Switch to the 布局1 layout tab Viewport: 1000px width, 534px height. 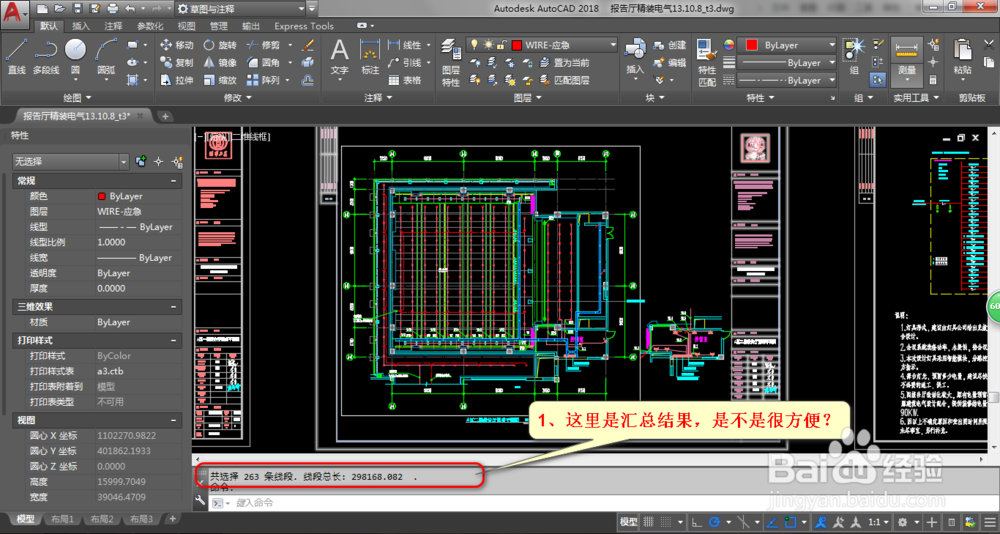[62, 519]
